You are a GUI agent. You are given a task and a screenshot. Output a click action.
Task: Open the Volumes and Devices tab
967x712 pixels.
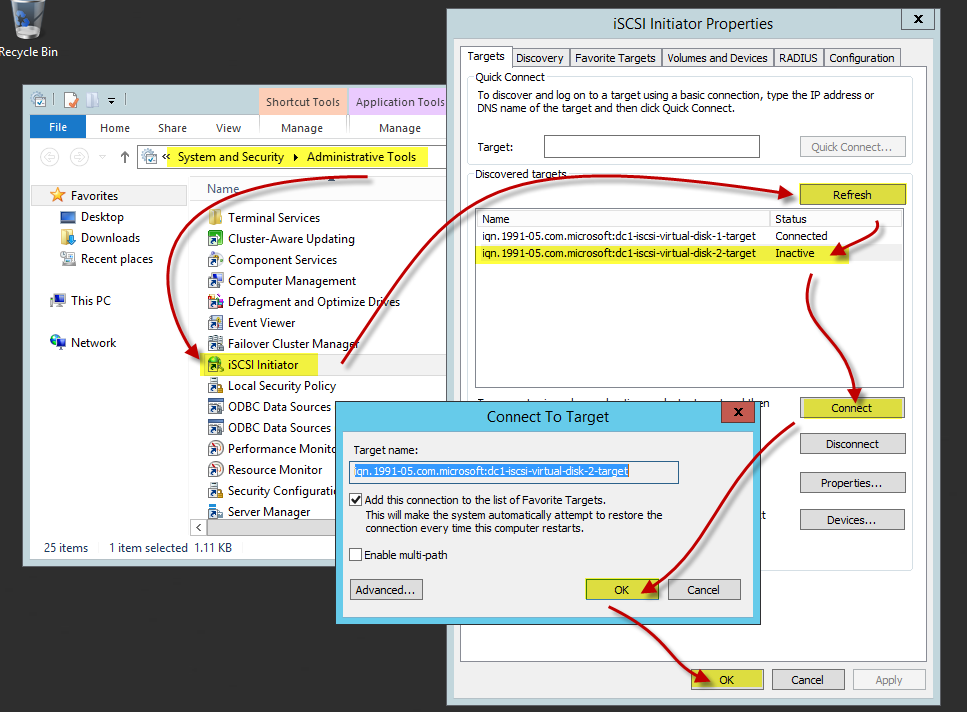tap(717, 58)
